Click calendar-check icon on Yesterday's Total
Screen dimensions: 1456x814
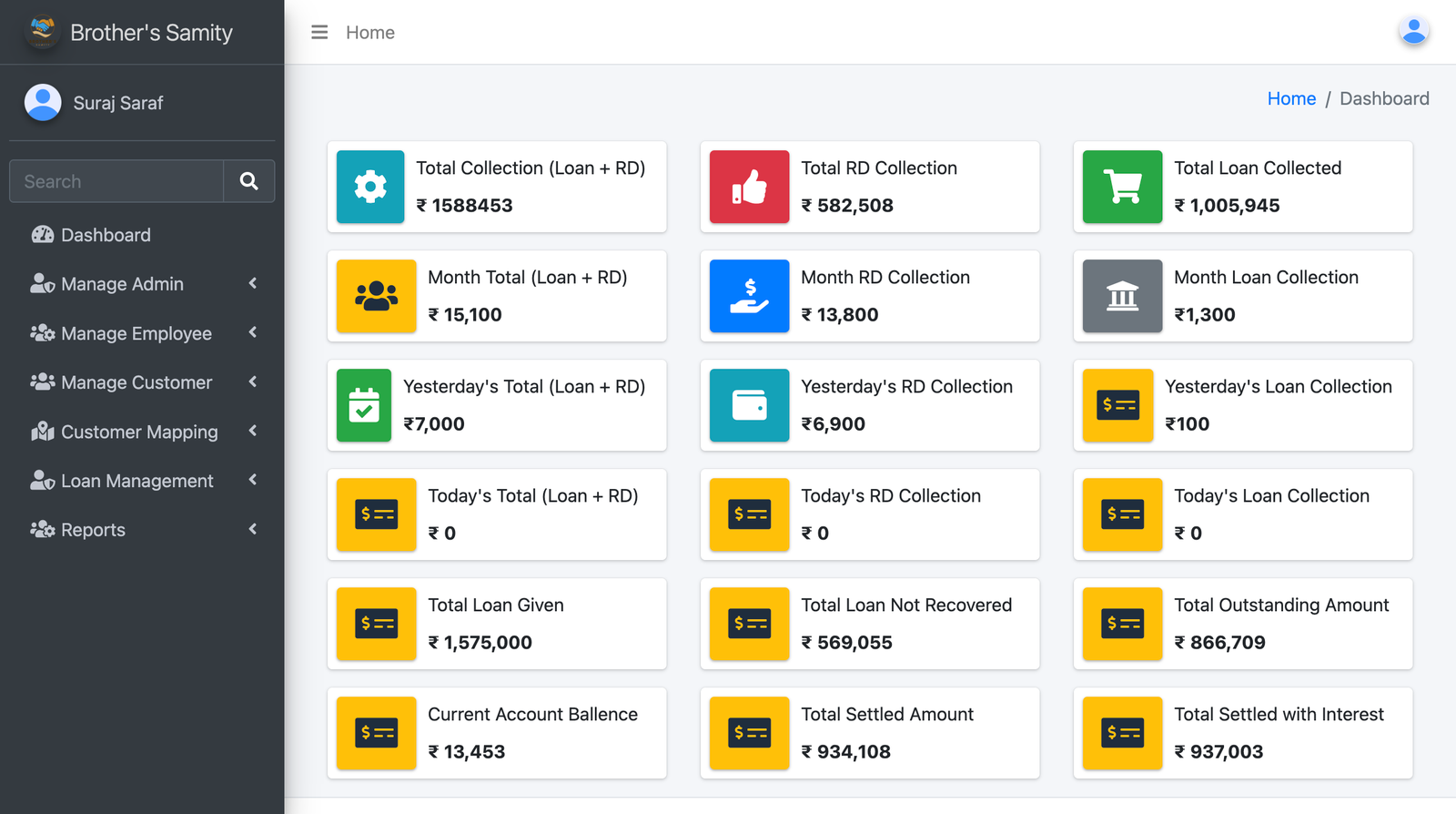[364, 405]
